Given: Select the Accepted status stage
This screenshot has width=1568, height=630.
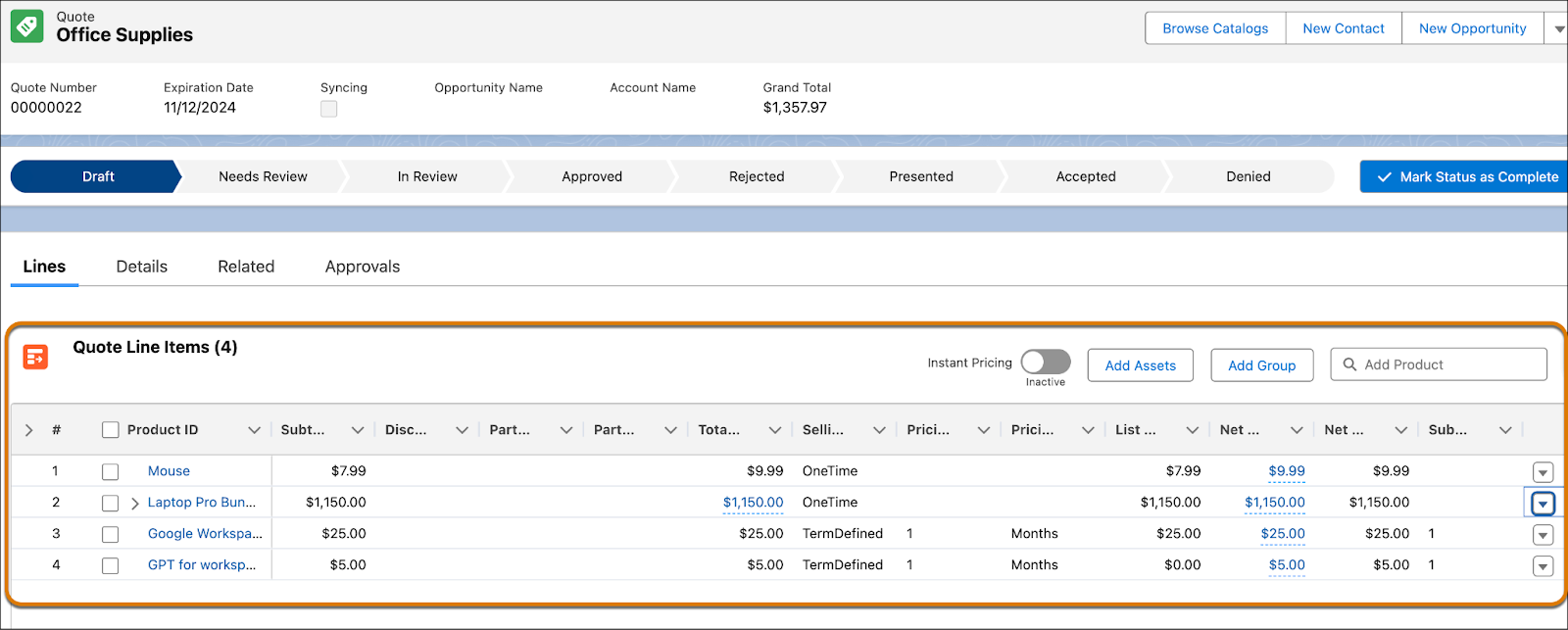Looking at the screenshot, I should pyautogui.click(x=1086, y=176).
